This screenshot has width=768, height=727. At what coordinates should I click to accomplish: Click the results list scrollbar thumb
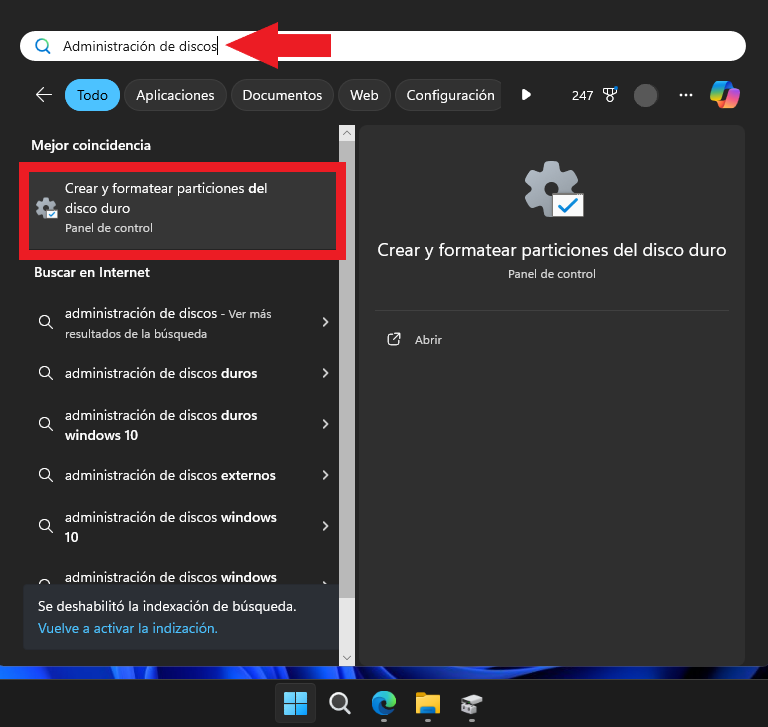(347, 369)
